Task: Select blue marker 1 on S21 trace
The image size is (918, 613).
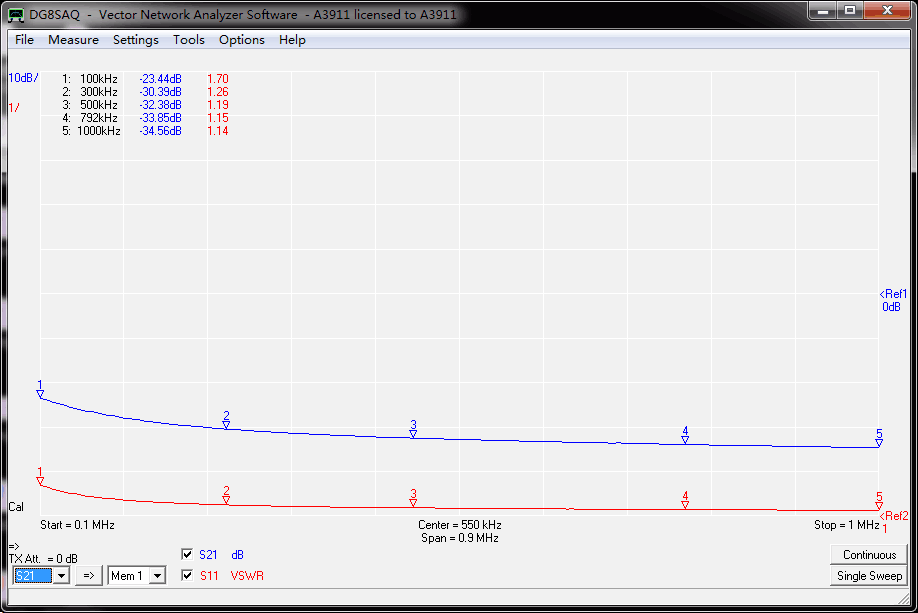Action: pos(40,389)
